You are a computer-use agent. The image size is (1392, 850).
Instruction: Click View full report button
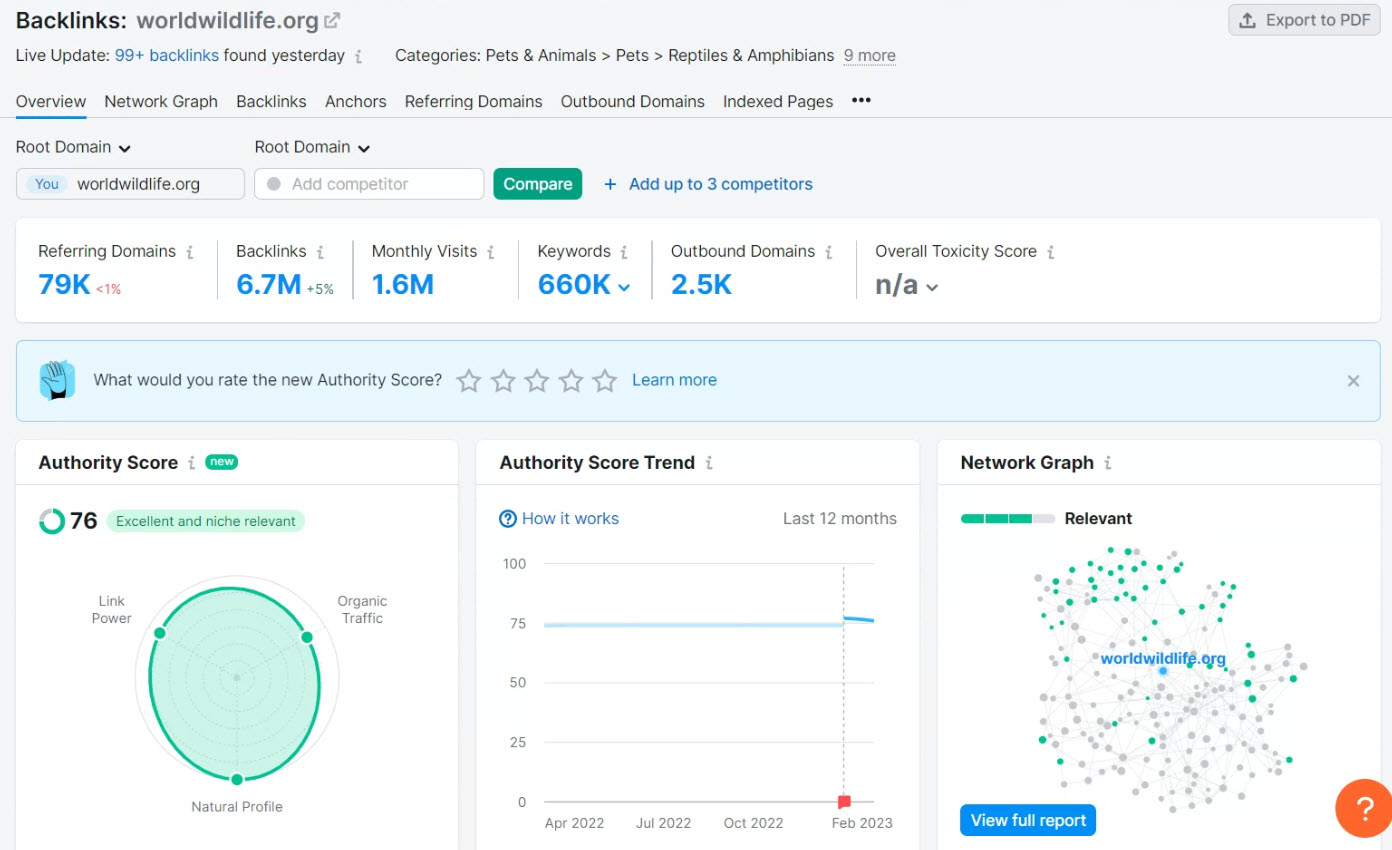(1028, 820)
